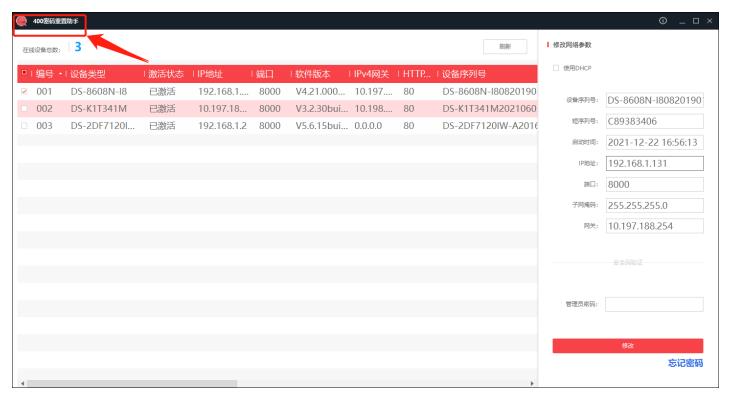The image size is (734, 396).
Task: Click software version V5.6.15bui...
Action: pos(322,125)
